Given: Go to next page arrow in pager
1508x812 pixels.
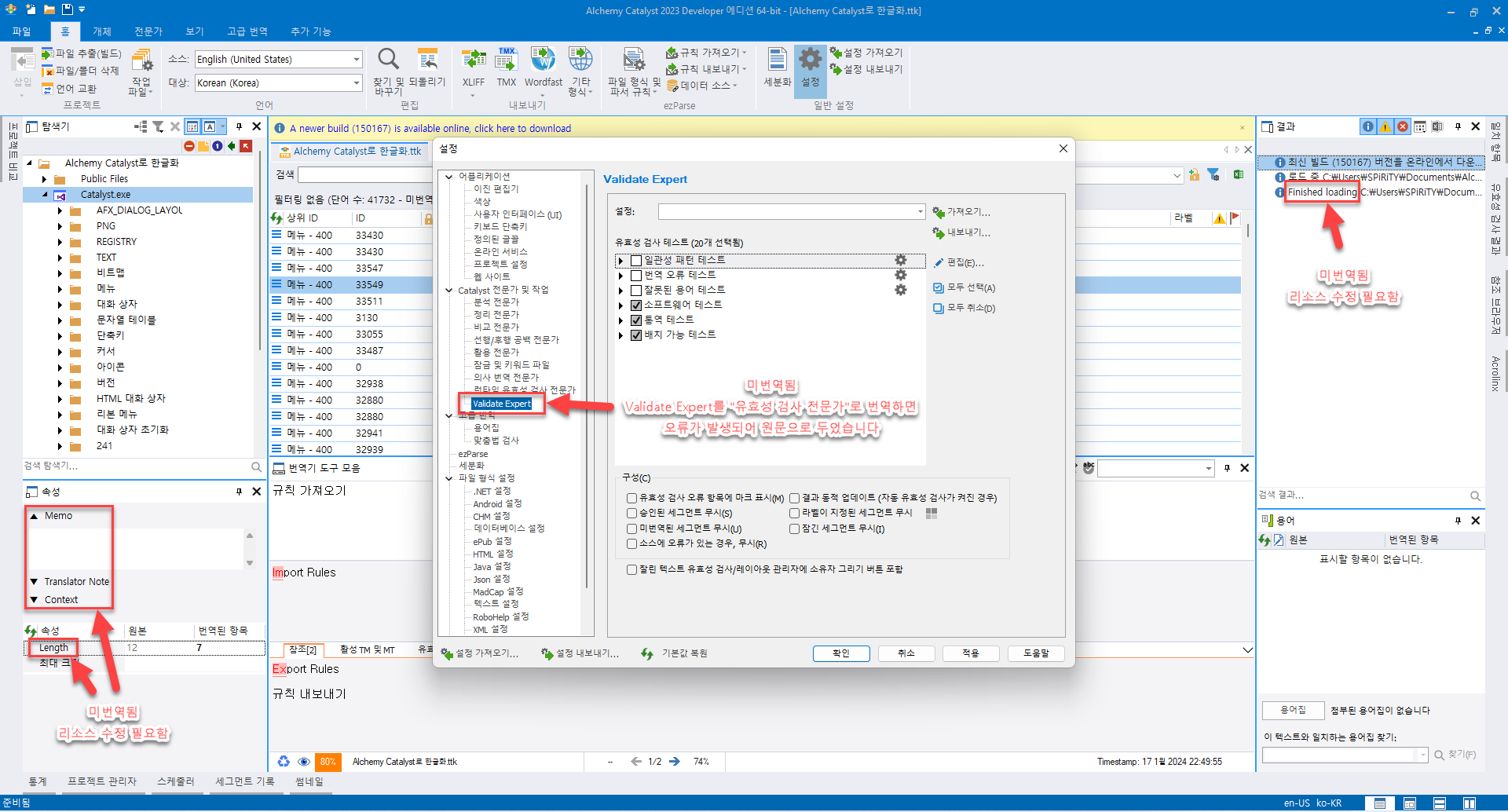Looking at the screenshot, I should pos(675,762).
